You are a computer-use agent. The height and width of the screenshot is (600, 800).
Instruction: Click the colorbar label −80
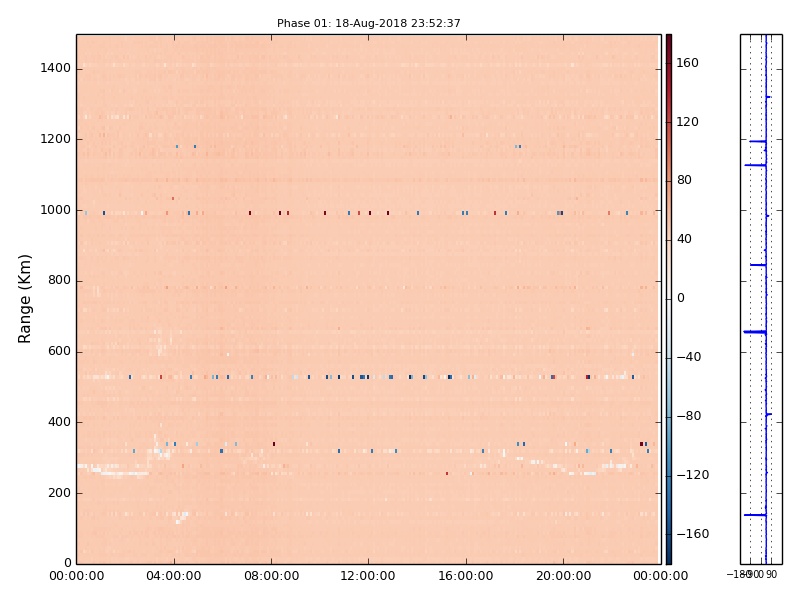689,416
